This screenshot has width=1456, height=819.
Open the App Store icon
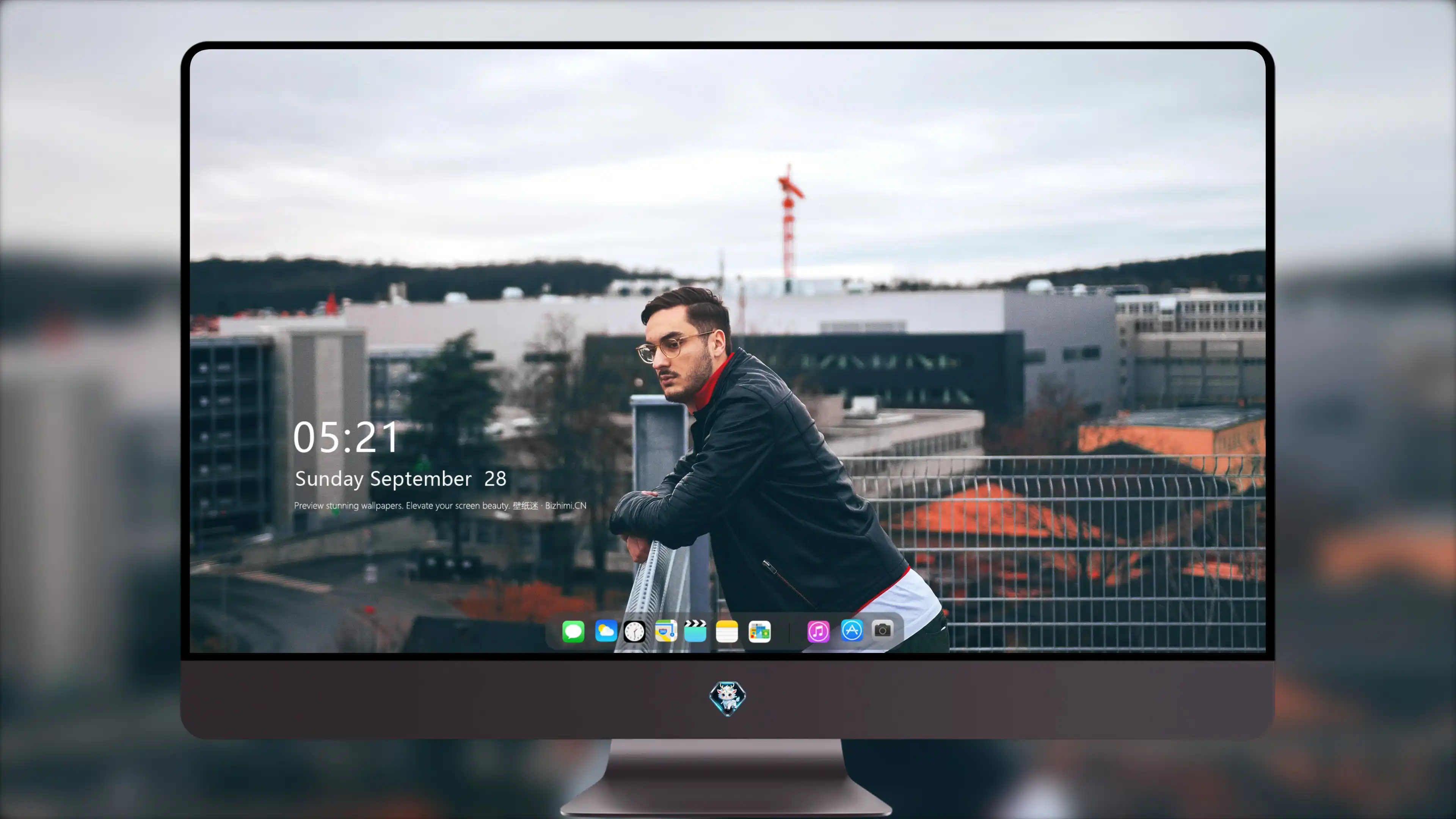coord(852,631)
